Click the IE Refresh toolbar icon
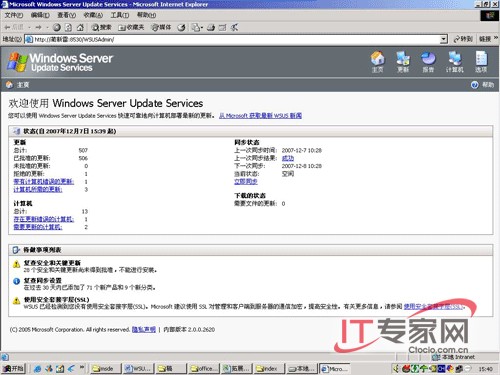500x375 pixels. [68, 27]
